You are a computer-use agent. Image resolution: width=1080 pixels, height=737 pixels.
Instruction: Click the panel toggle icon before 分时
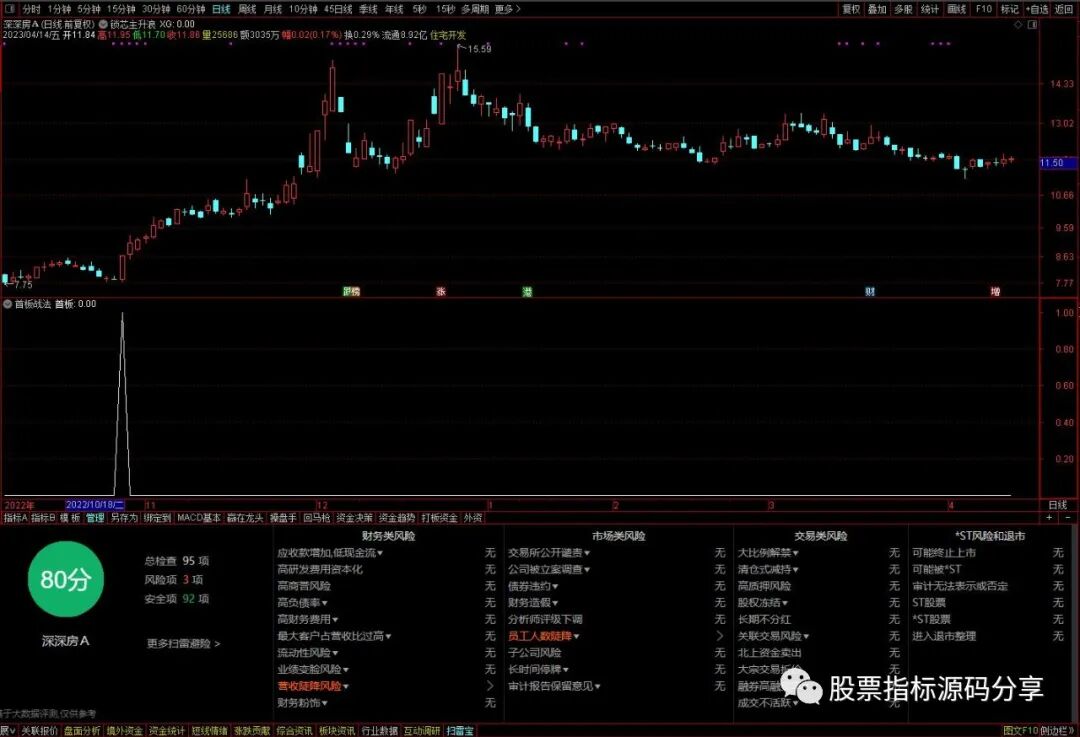click(x=11, y=9)
